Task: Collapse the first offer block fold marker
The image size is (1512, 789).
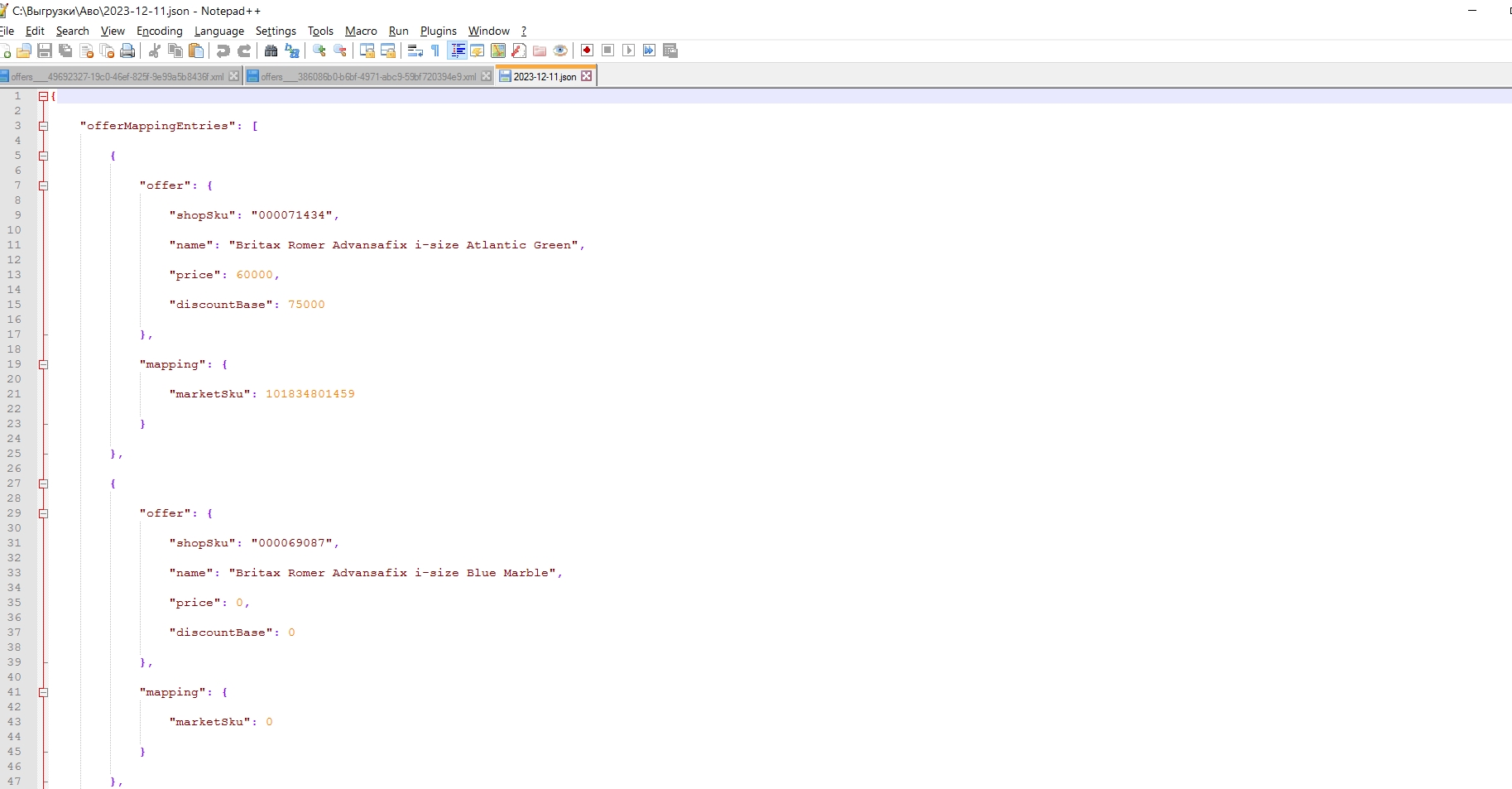Action: (43, 185)
